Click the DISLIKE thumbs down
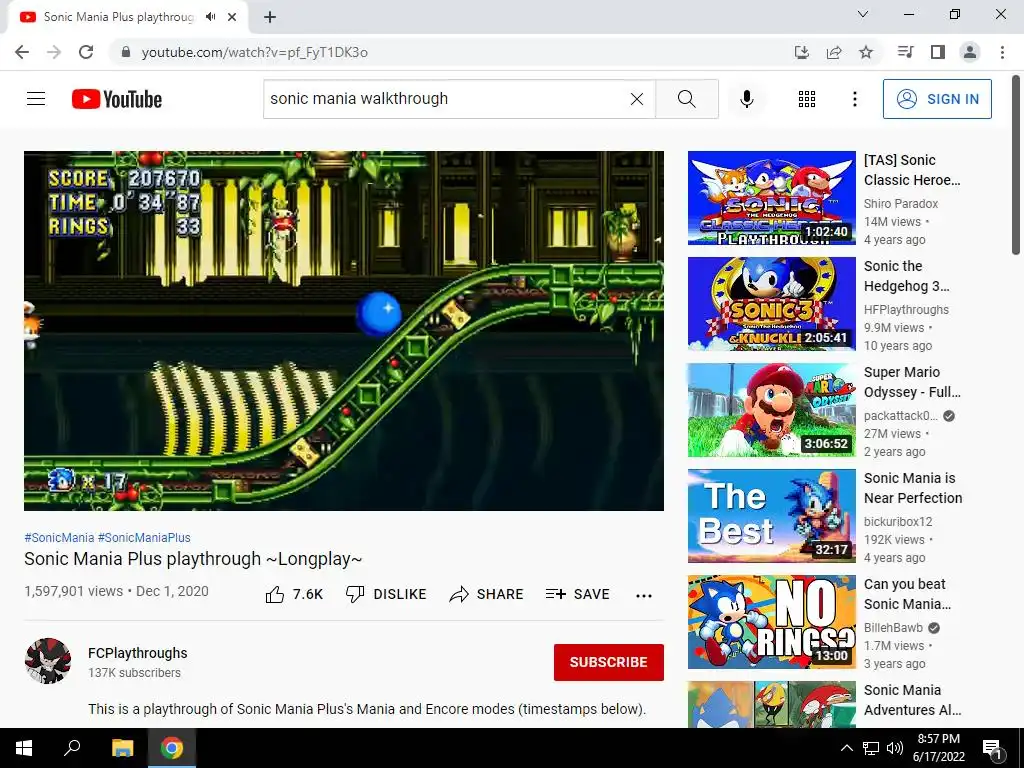The height and width of the screenshot is (768, 1024). [x=386, y=594]
